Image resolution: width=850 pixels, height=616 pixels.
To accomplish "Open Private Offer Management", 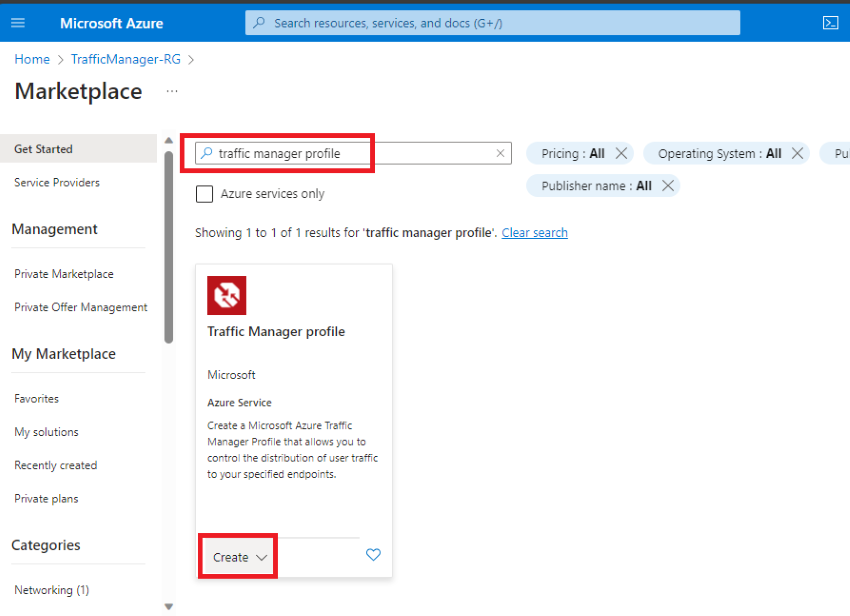I will (x=81, y=307).
